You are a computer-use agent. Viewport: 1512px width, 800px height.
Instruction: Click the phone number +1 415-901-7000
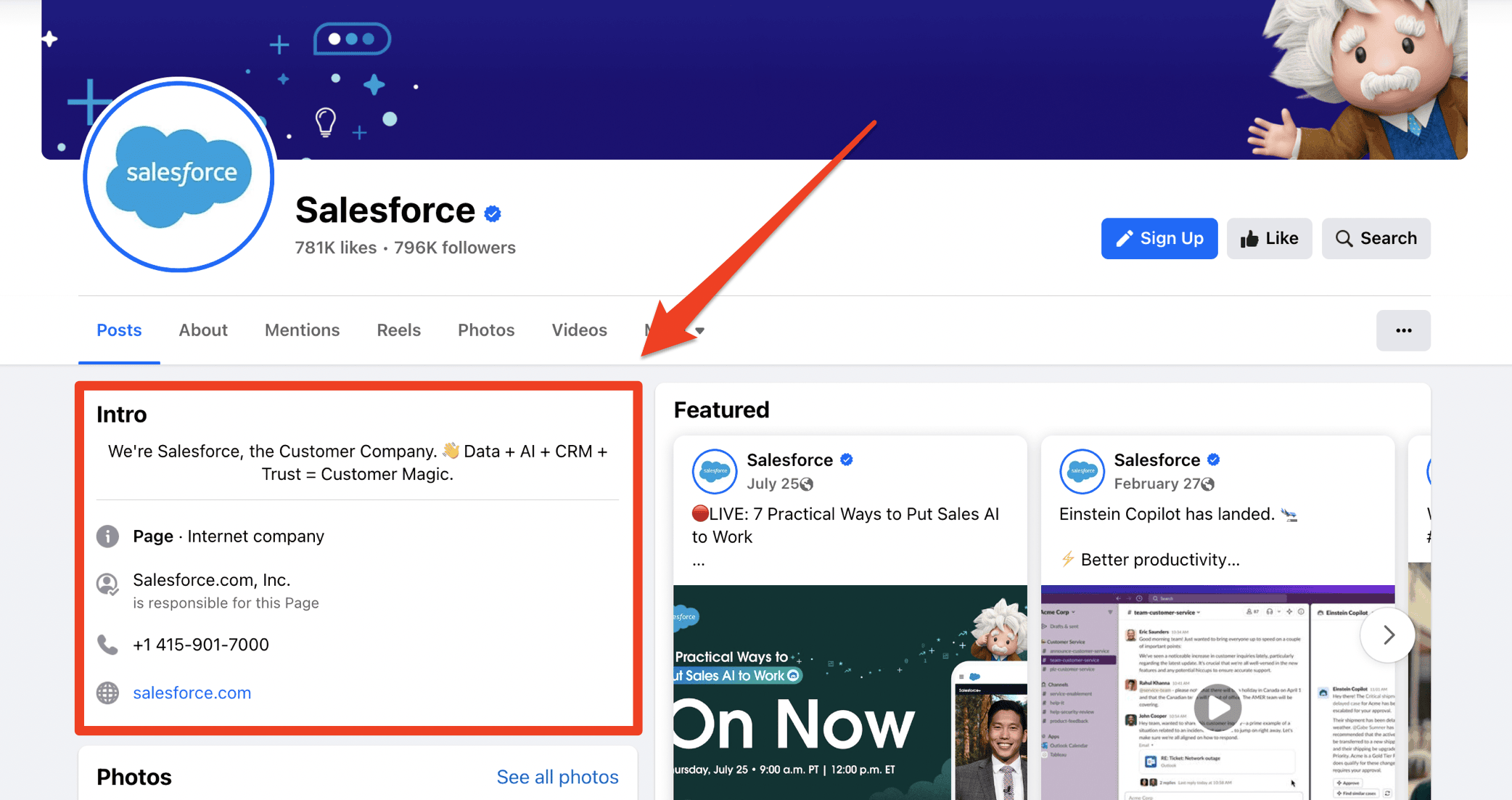point(201,645)
